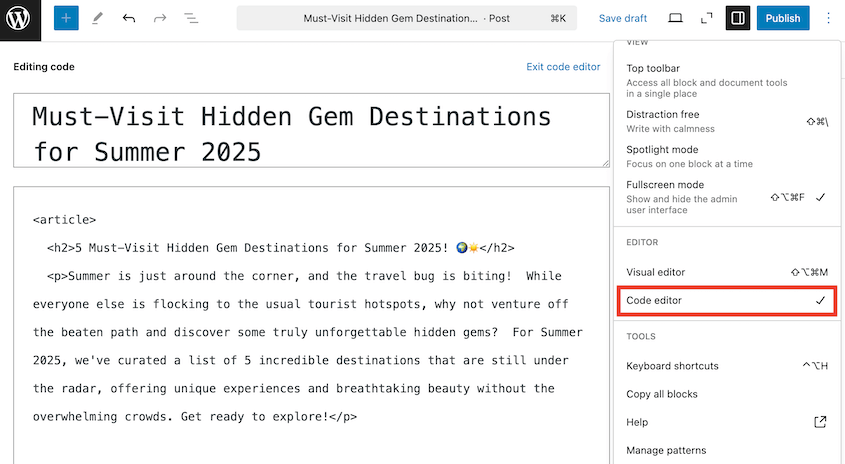Click the Redo arrow icon
Viewport: 845px width, 464px height.
160,18
